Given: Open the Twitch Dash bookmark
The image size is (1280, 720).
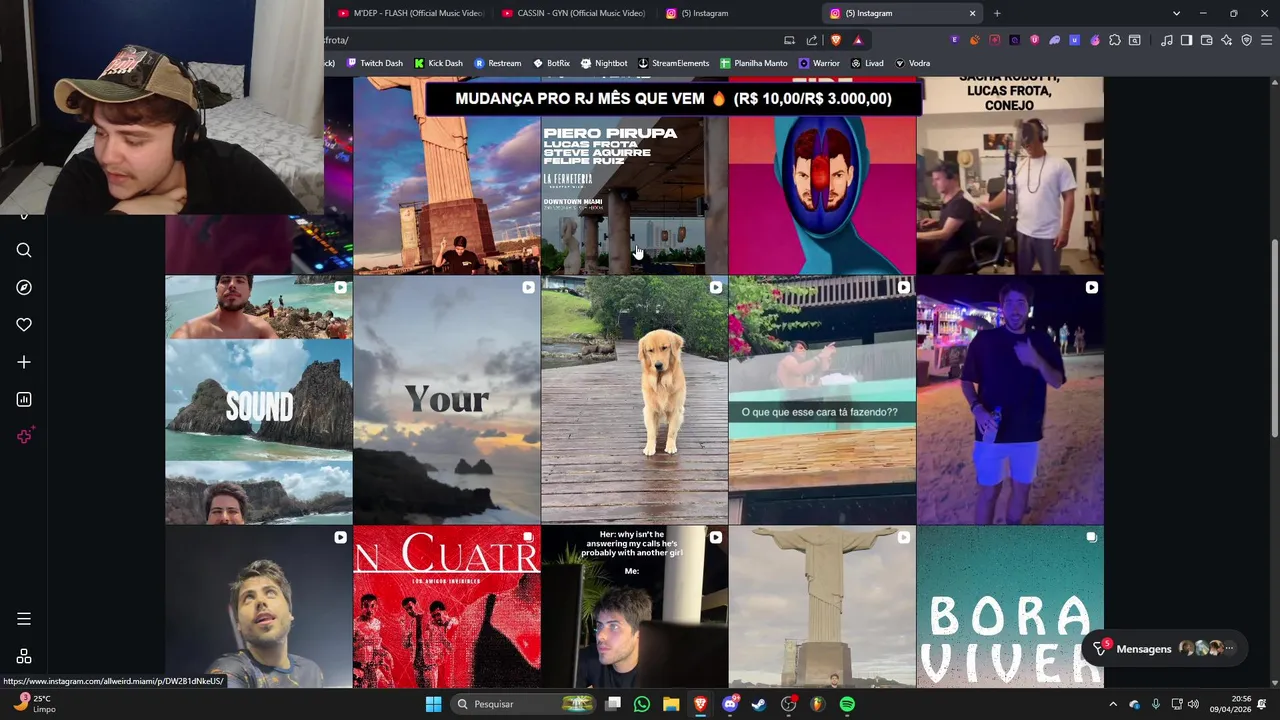Looking at the screenshot, I should tap(375, 63).
